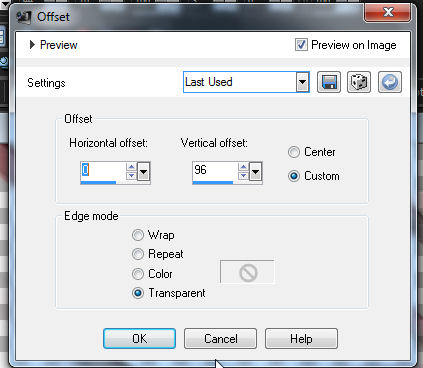Viewport: 423px width, 368px height.
Task: Save the preset with the floppy disk icon
Action: [329, 82]
